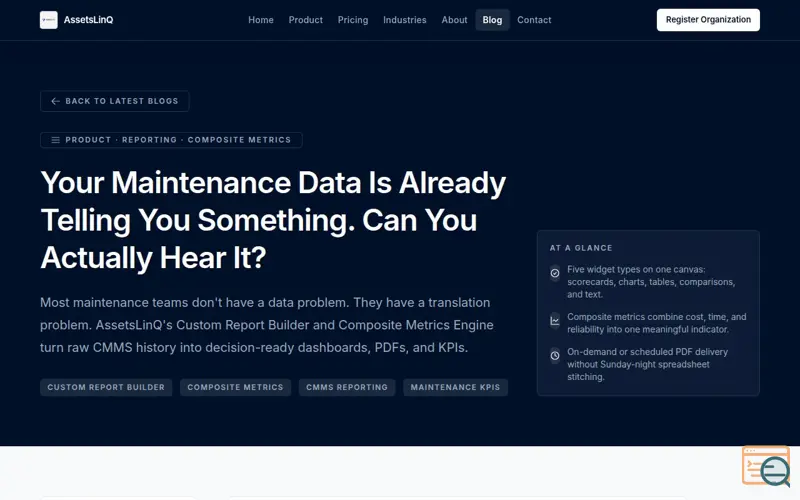The height and width of the screenshot is (500, 800).
Task: Click the AssetsLinQ logo icon
Action: 48,20
